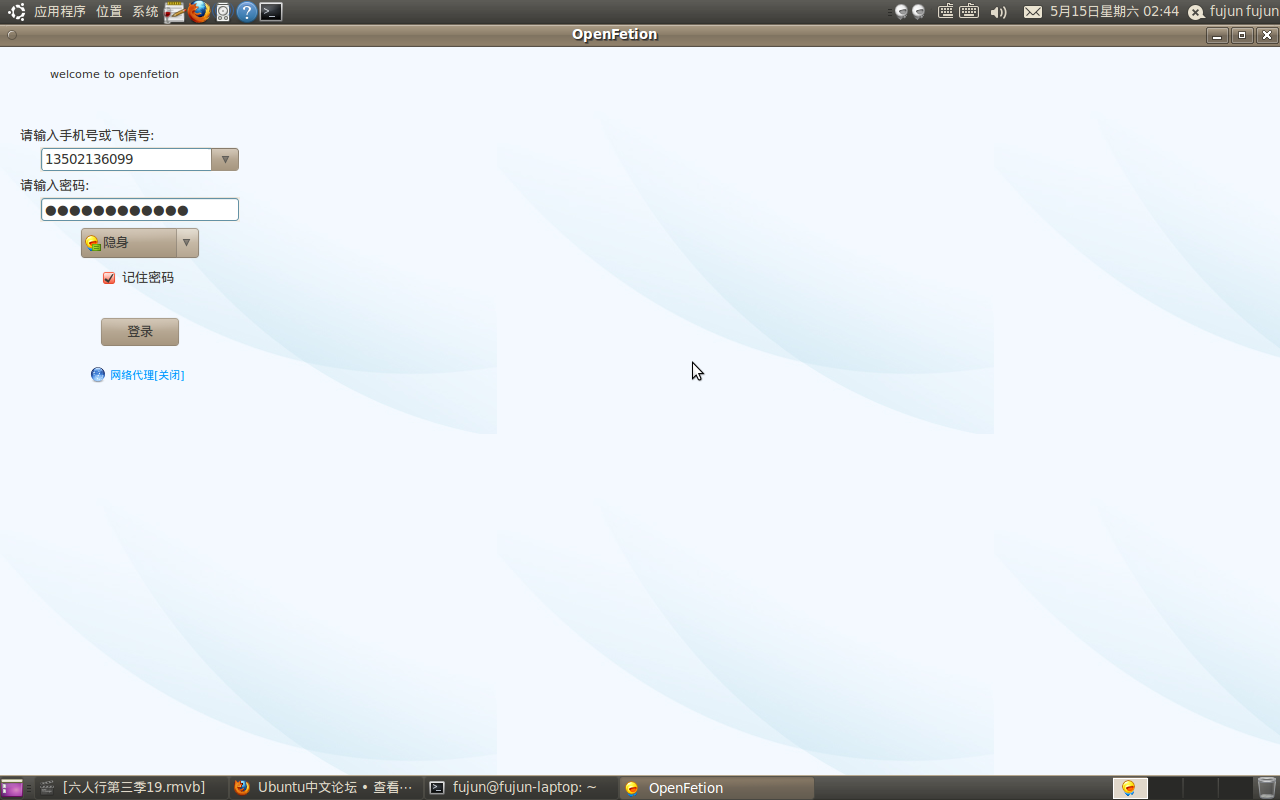Switch to the Ubuntu中文论坛 Firefox window

pyautogui.click(x=324, y=788)
